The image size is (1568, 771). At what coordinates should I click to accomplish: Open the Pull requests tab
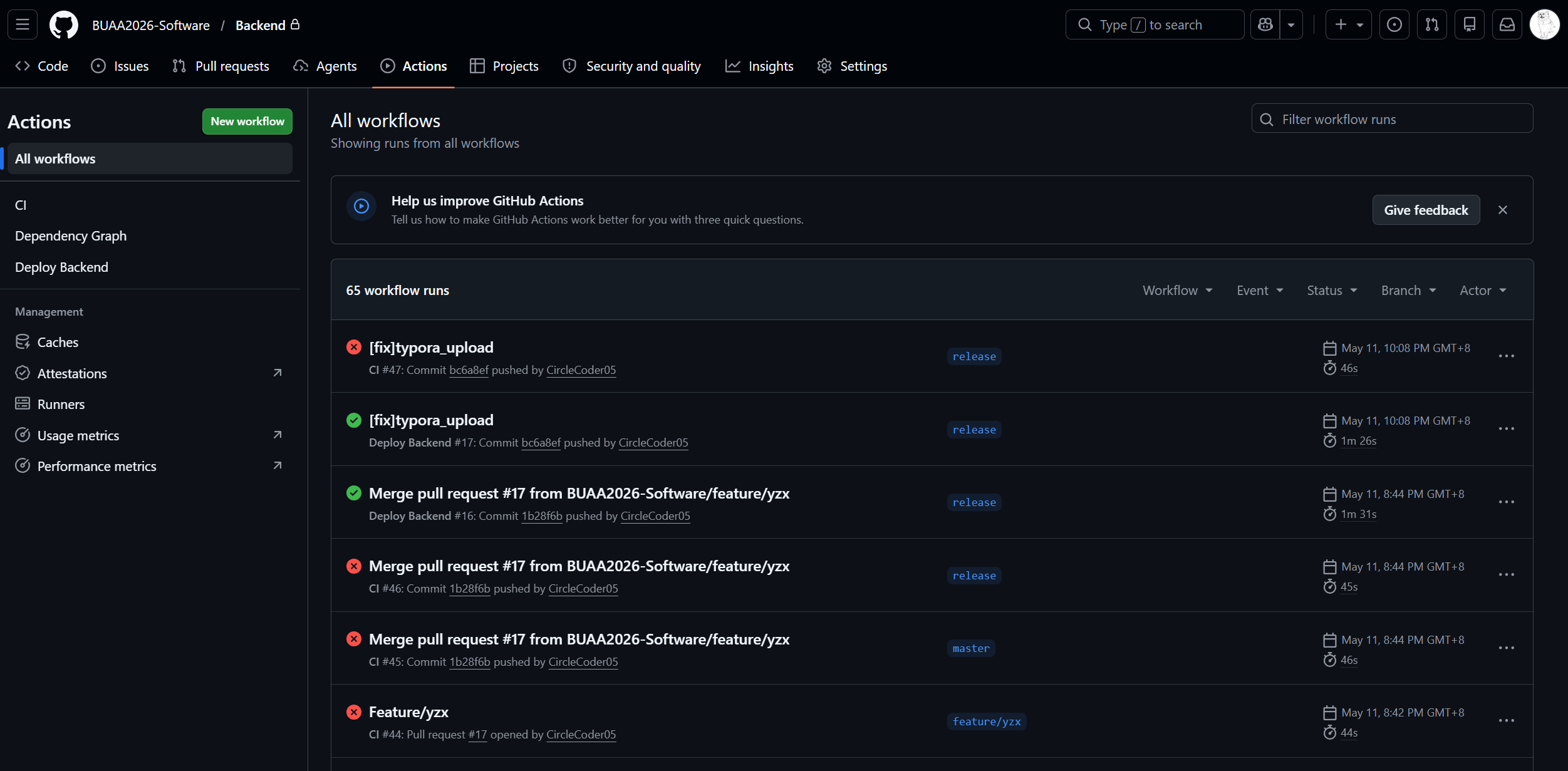[221, 66]
